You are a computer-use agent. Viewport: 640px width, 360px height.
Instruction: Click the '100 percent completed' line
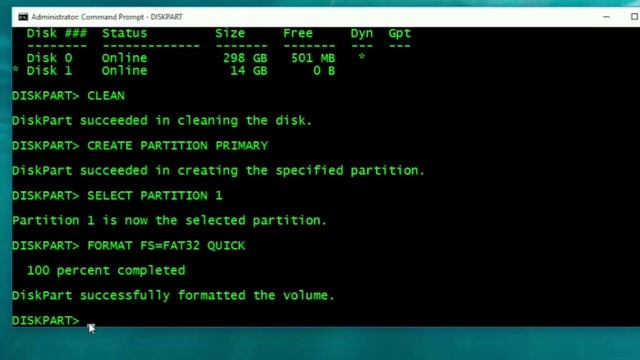[x=106, y=270]
